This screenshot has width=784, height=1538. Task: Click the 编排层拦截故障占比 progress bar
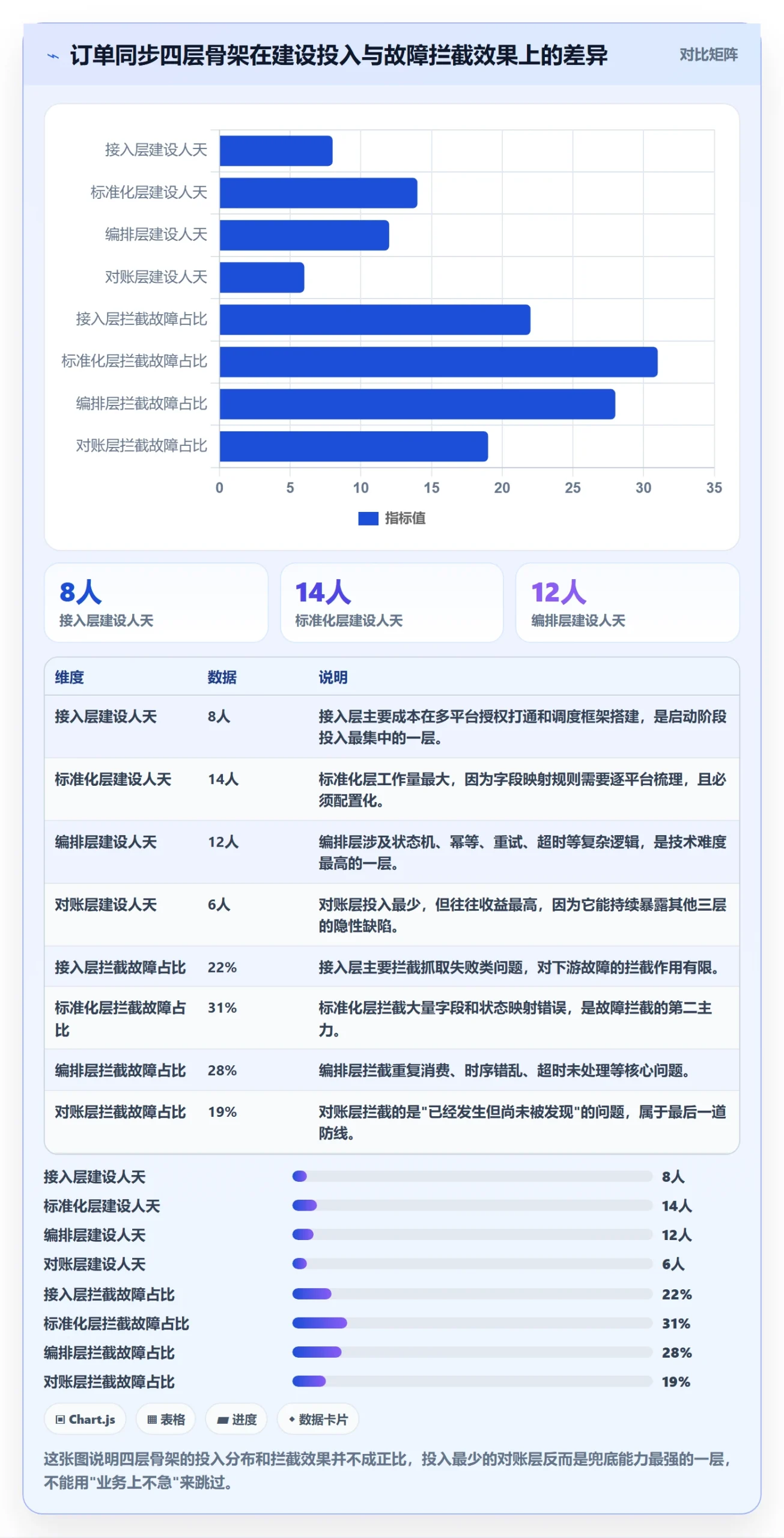pos(472,1352)
